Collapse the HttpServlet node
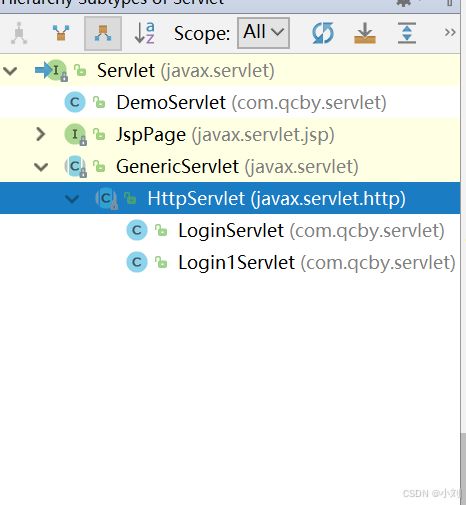Viewport: 466px width, 505px height. [72, 199]
